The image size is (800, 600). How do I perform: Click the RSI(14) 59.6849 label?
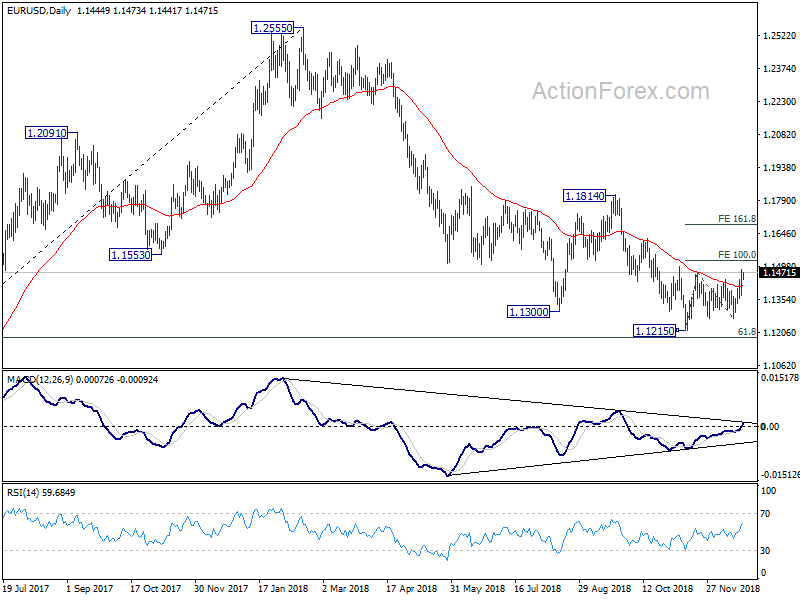pyautogui.click(x=41, y=492)
